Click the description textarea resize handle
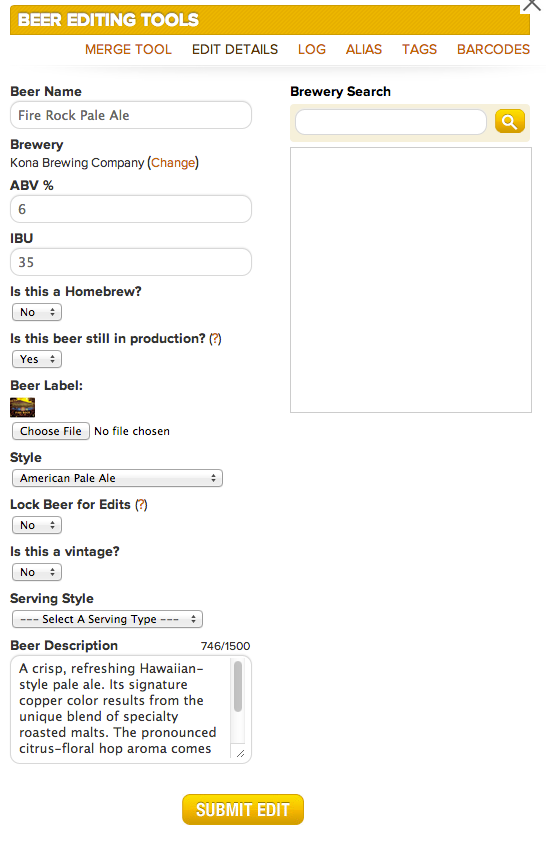The image size is (546, 846). pos(240,753)
